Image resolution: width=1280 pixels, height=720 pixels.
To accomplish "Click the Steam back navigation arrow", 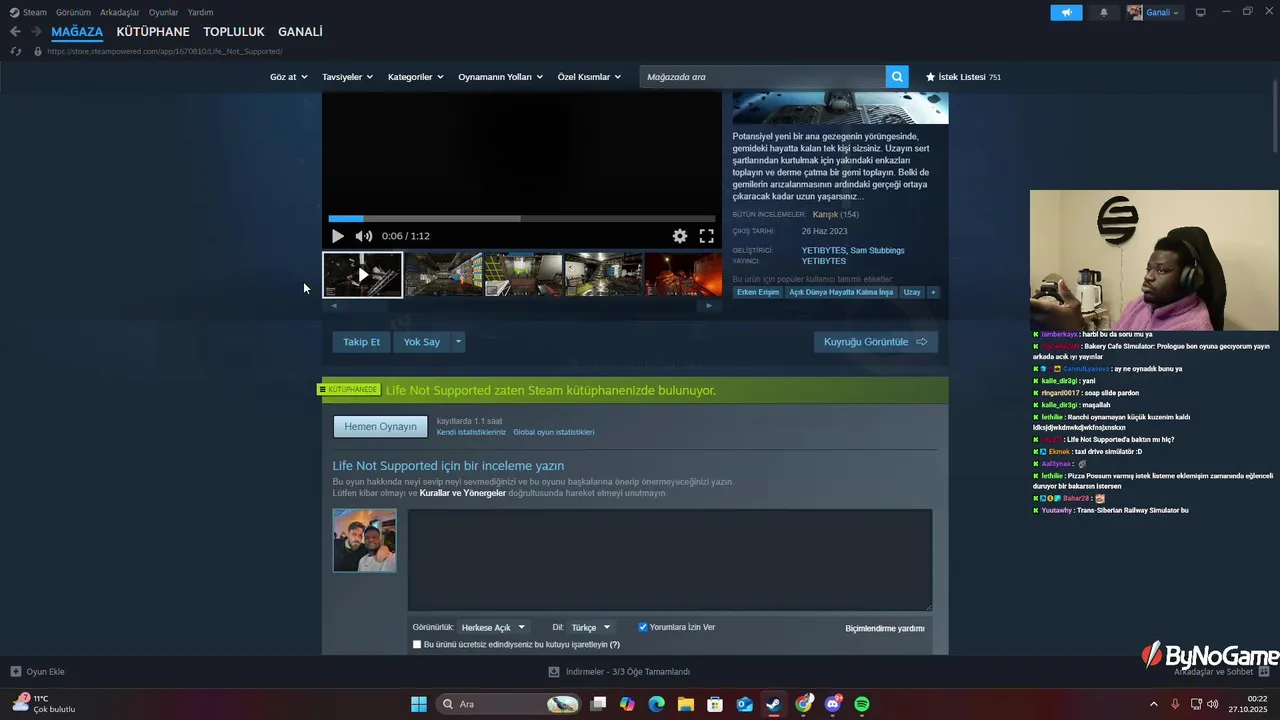I will pos(15,32).
